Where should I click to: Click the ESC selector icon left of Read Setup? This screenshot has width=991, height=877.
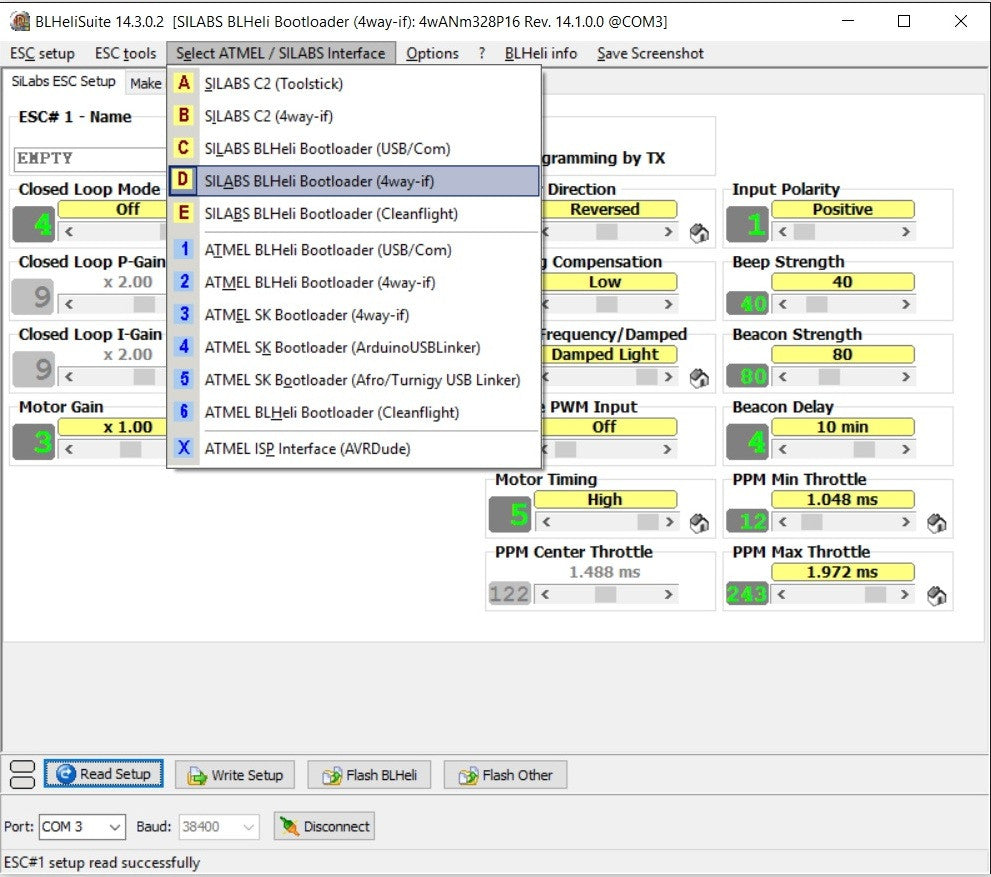pyautogui.click(x=22, y=774)
